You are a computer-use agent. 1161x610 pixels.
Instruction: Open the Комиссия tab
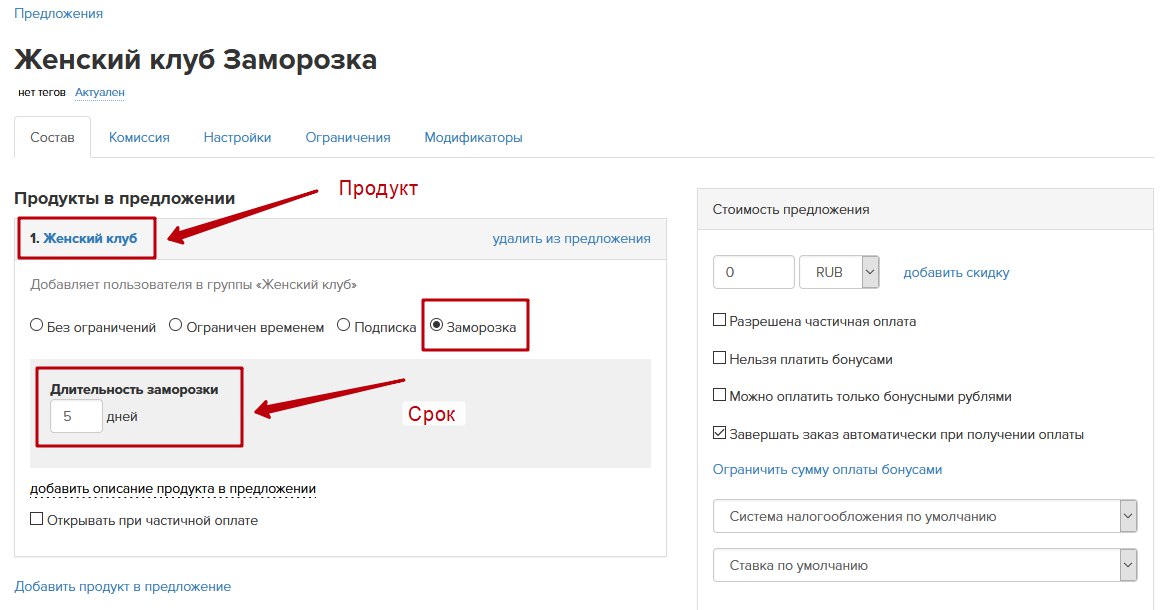click(139, 138)
